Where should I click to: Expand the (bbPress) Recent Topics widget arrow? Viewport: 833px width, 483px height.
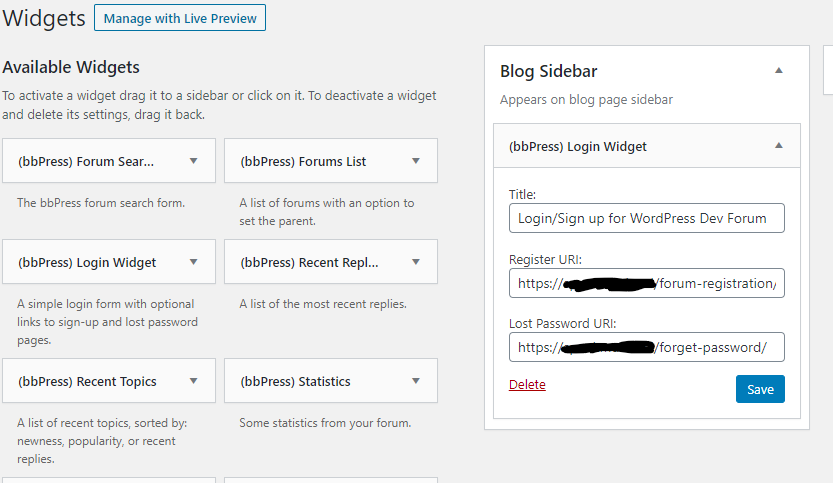[x=193, y=381]
